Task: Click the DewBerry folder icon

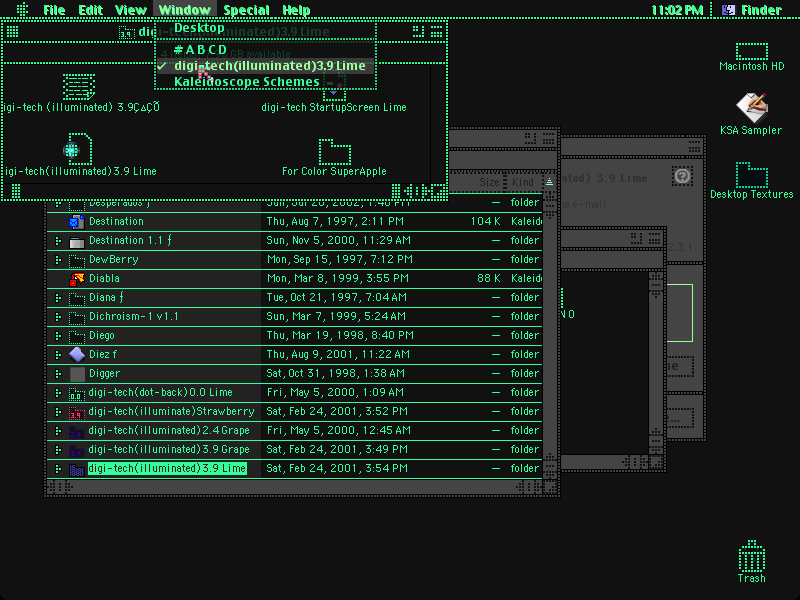Action: [77, 260]
